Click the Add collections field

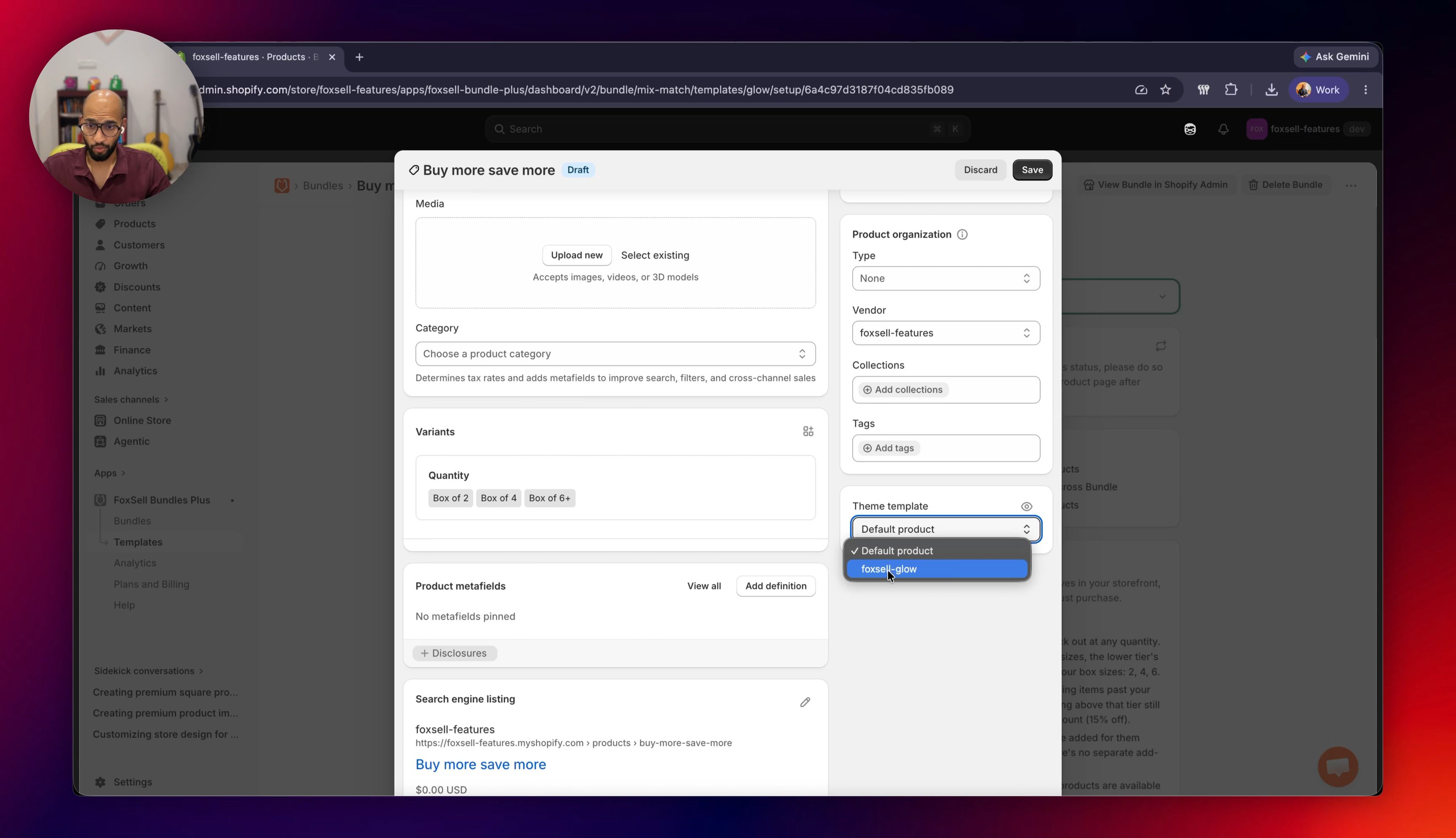(x=946, y=390)
